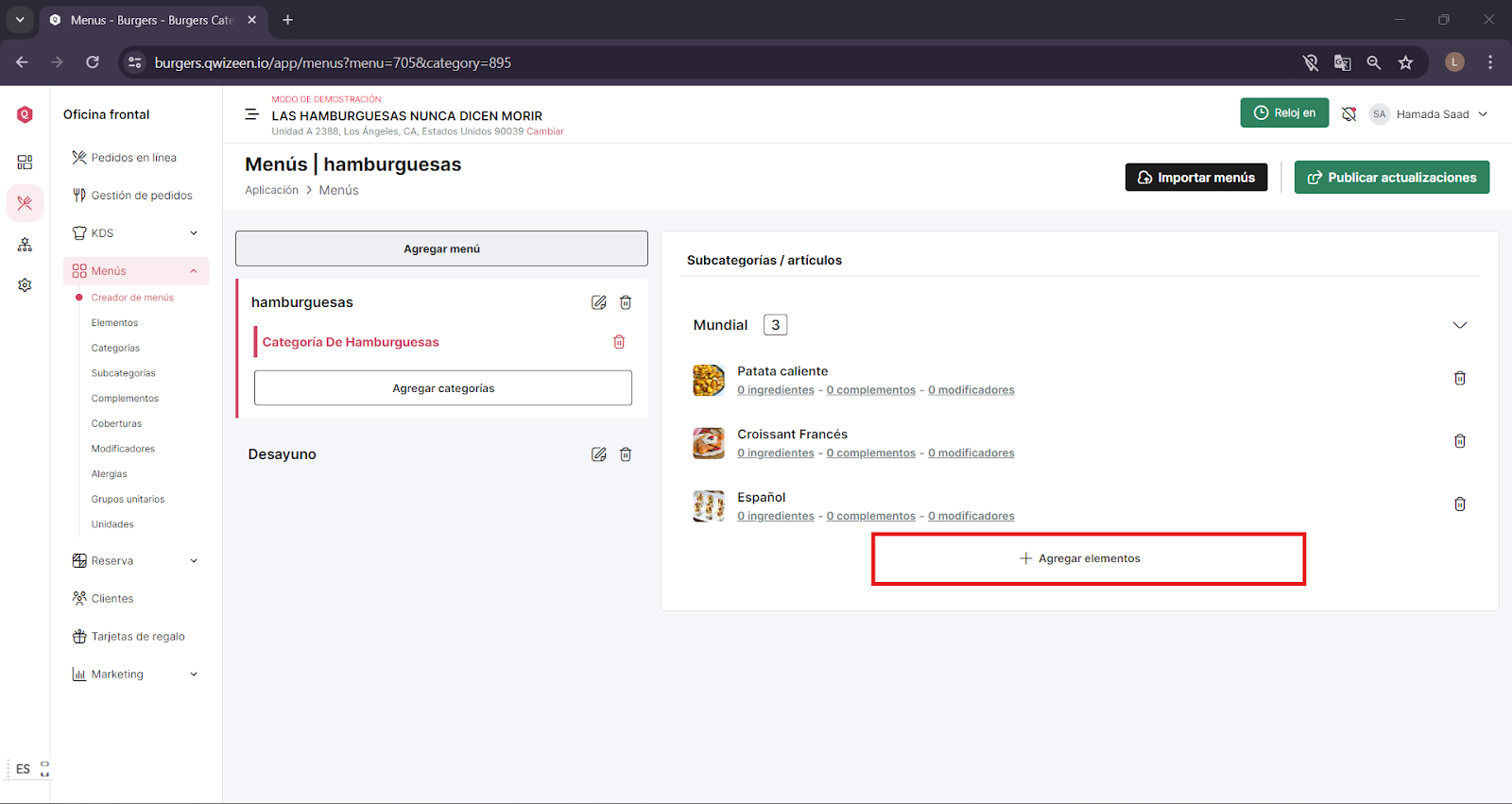Select Grupos unitarios submenu item

[128, 499]
